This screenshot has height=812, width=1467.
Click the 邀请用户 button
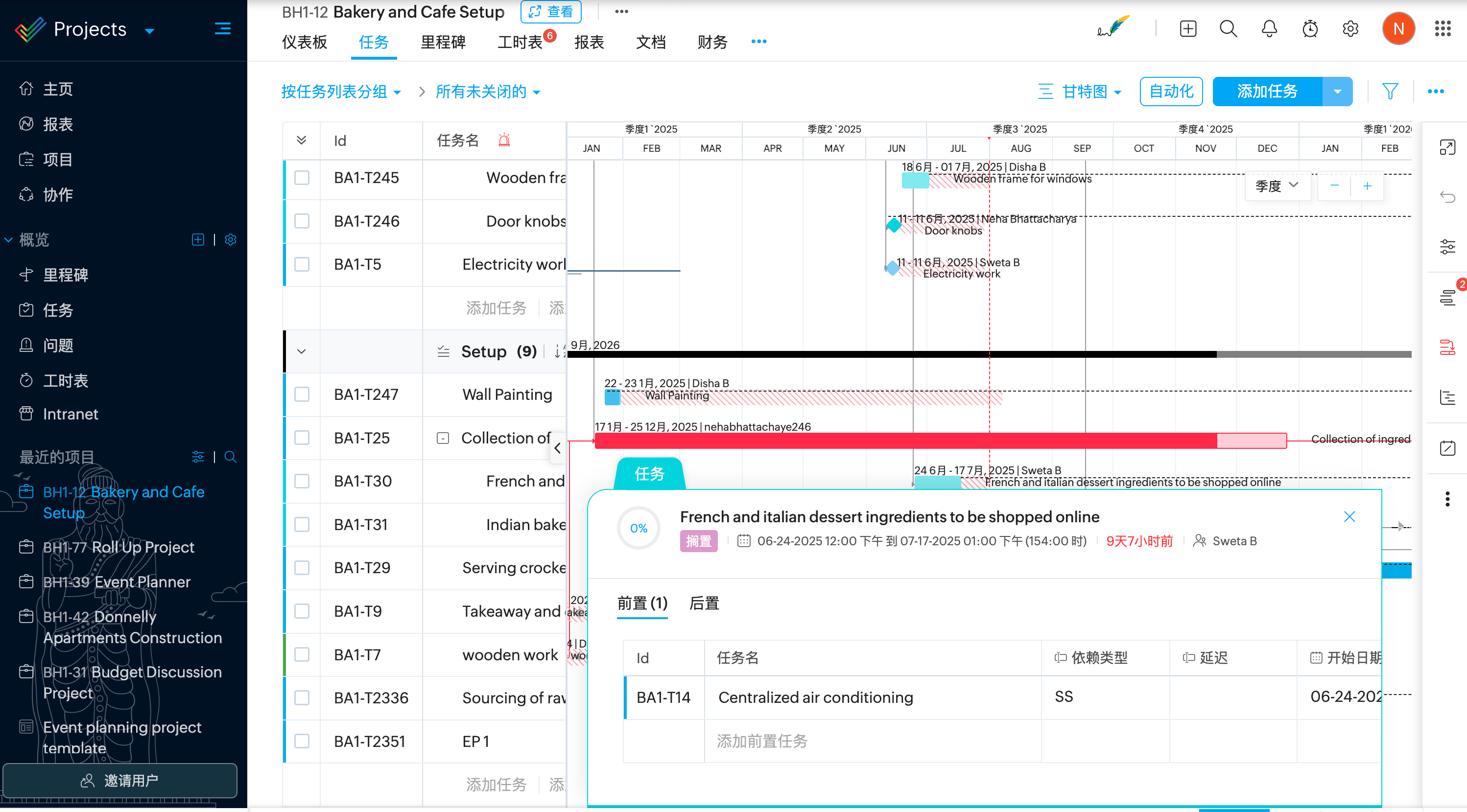(x=119, y=780)
